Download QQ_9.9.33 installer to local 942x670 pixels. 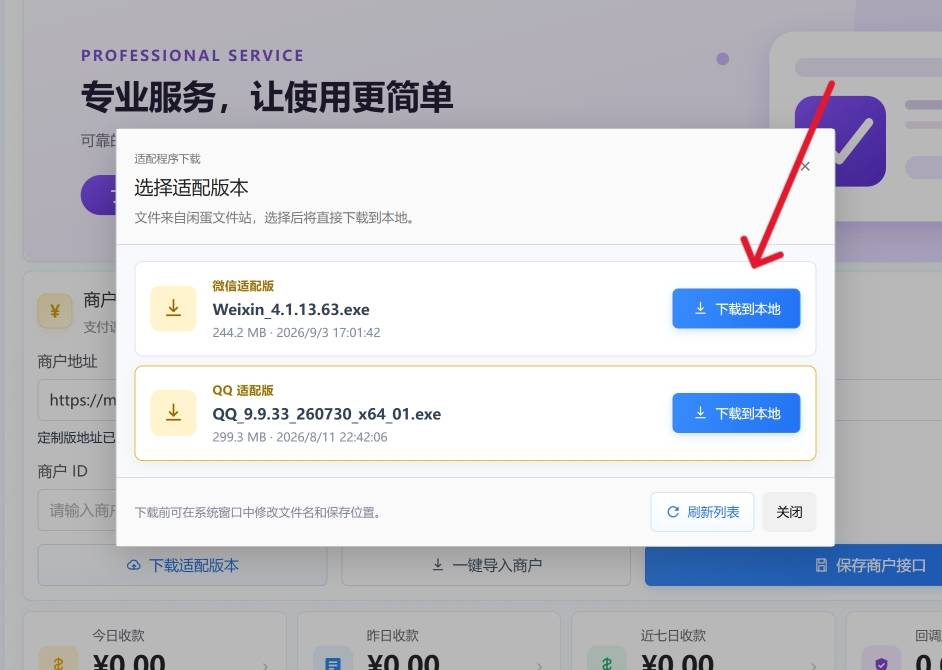click(736, 413)
